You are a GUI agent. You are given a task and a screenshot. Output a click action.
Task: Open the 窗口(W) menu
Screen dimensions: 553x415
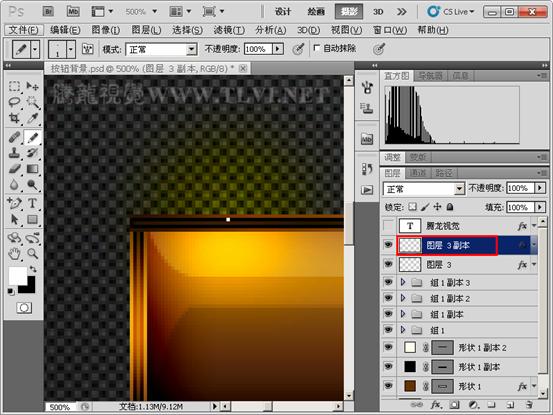390,30
